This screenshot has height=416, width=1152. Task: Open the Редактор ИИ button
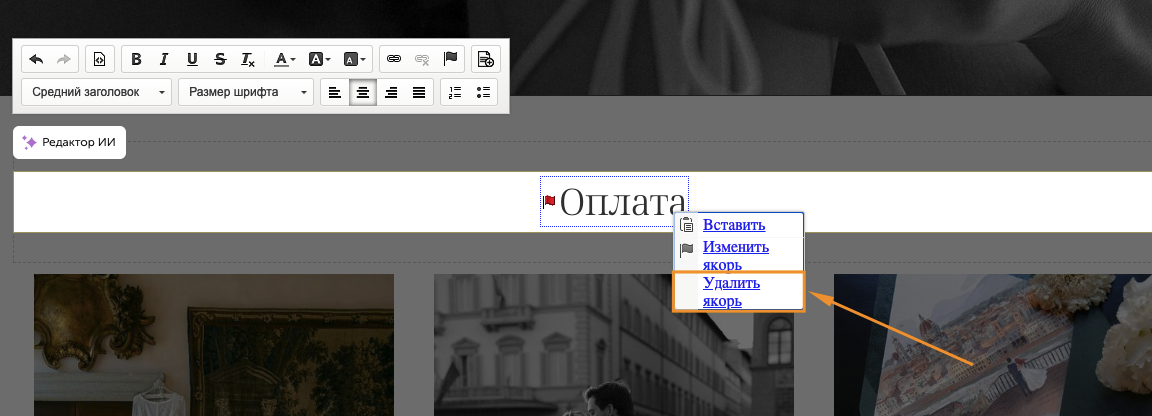[69, 142]
